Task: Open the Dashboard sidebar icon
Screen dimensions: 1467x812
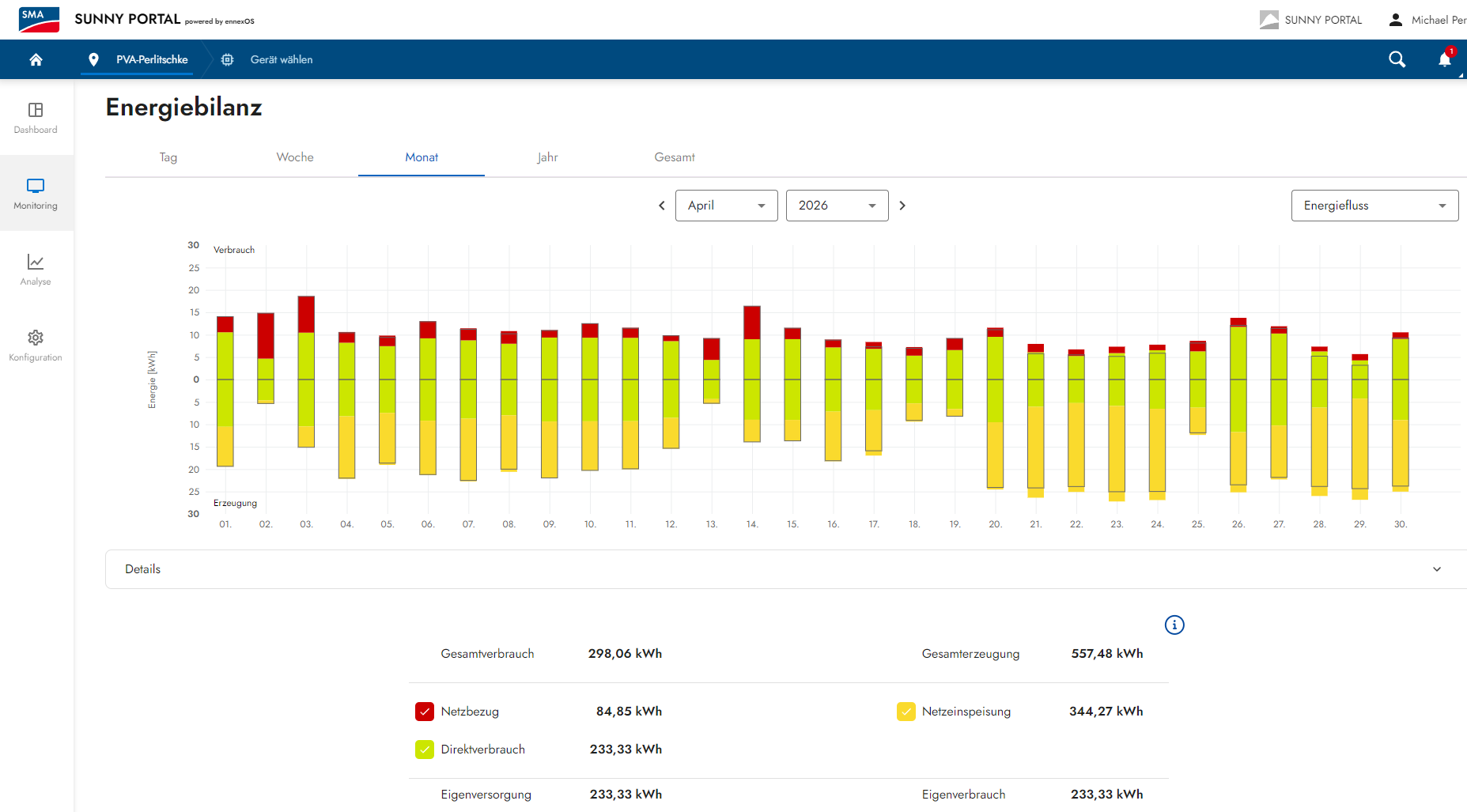Action: coord(36,110)
